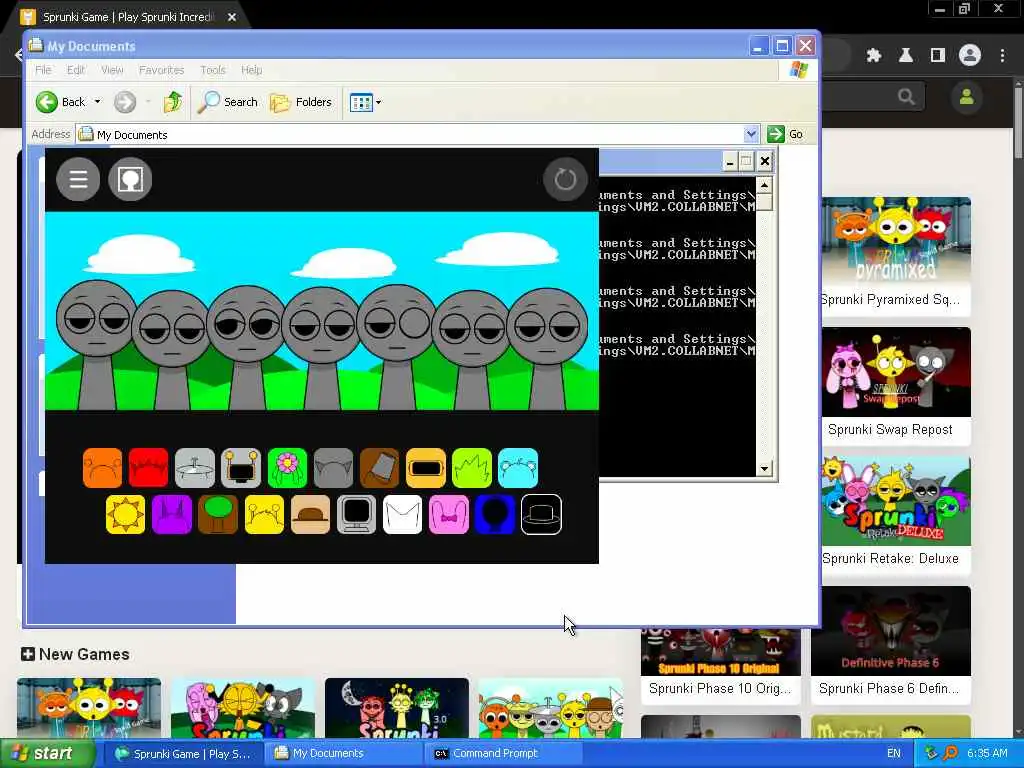Open the Help menu
Image resolution: width=1024 pixels, height=768 pixels.
251,70
